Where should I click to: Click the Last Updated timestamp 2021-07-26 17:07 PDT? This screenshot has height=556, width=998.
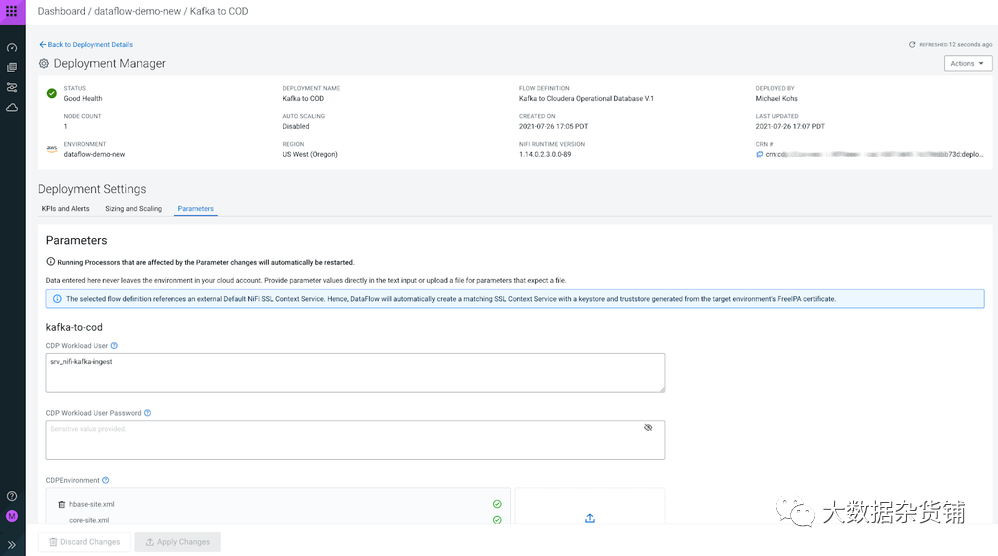(x=790, y=127)
